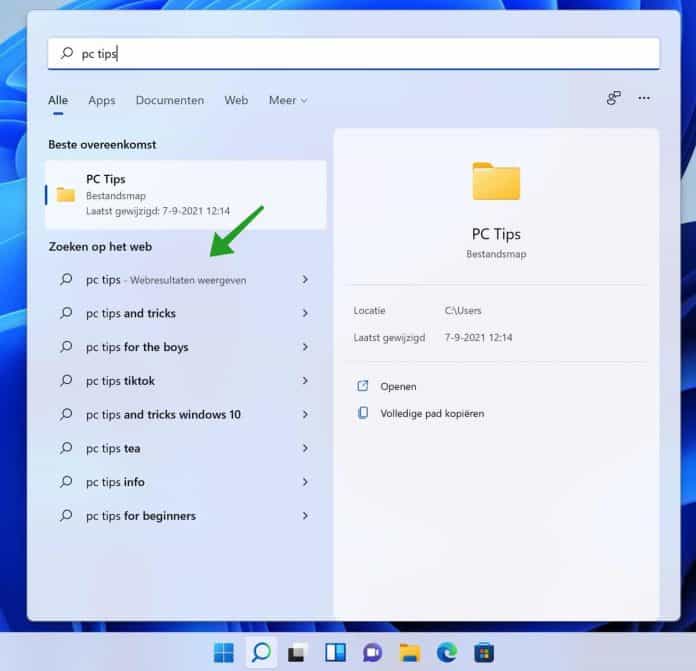The width and height of the screenshot is (696, 671).
Task: Expand arrow for 'pc tips and tricks'
Action: coord(305,313)
